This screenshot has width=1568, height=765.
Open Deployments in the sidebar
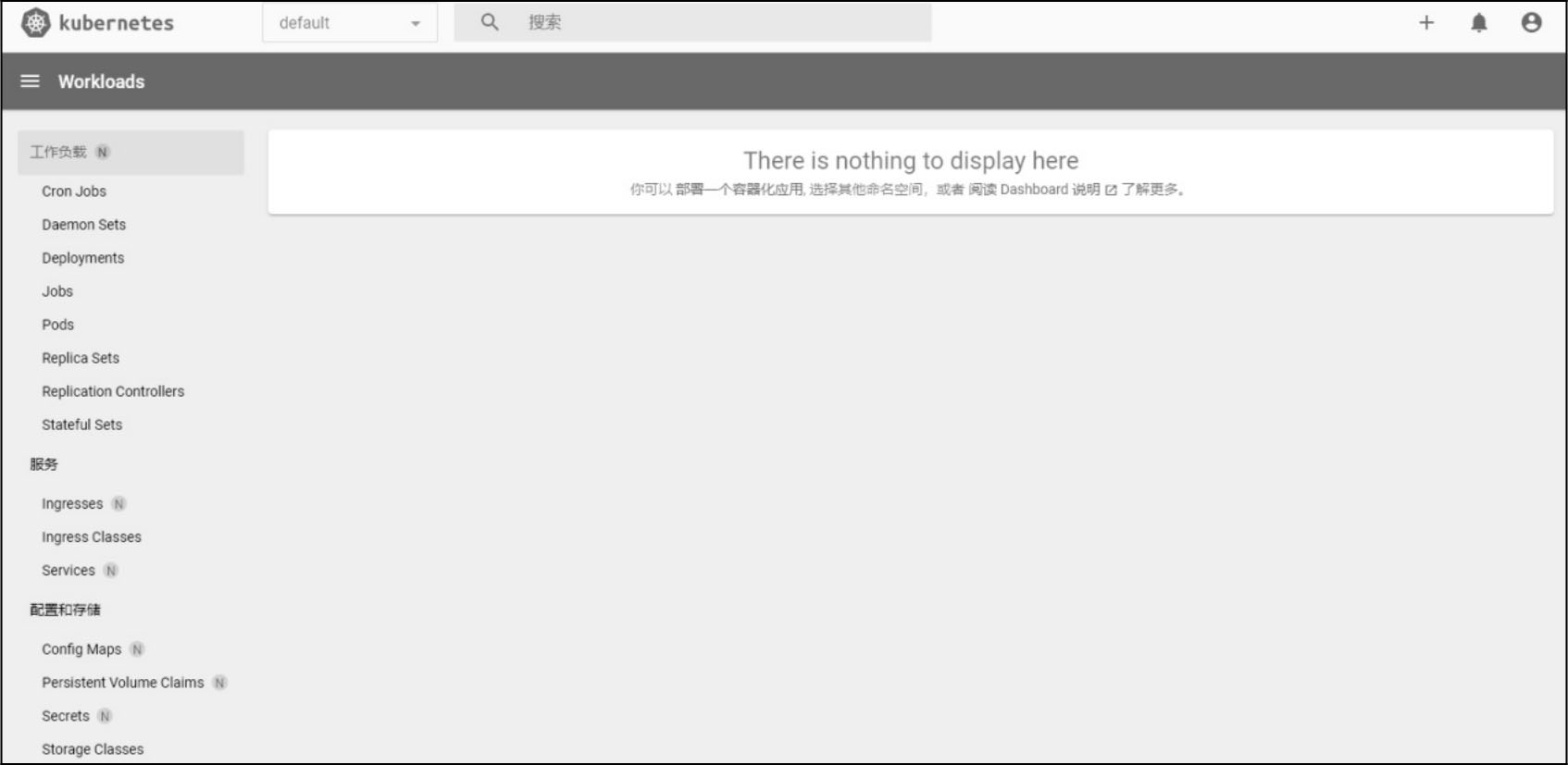click(x=82, y=258)
